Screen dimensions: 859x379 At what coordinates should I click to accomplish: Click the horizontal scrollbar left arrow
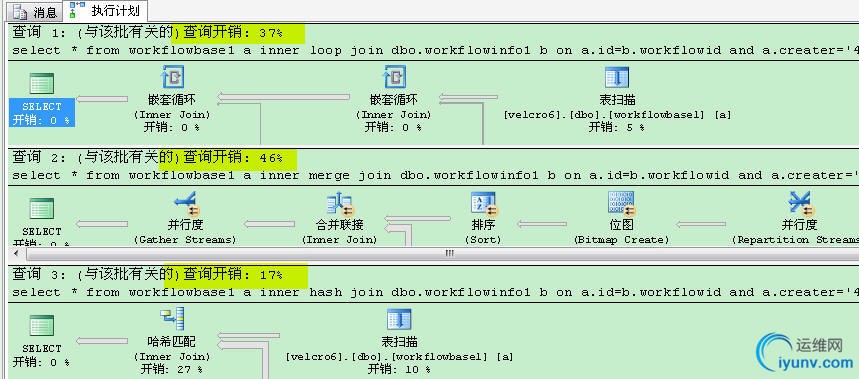[16, 254]
